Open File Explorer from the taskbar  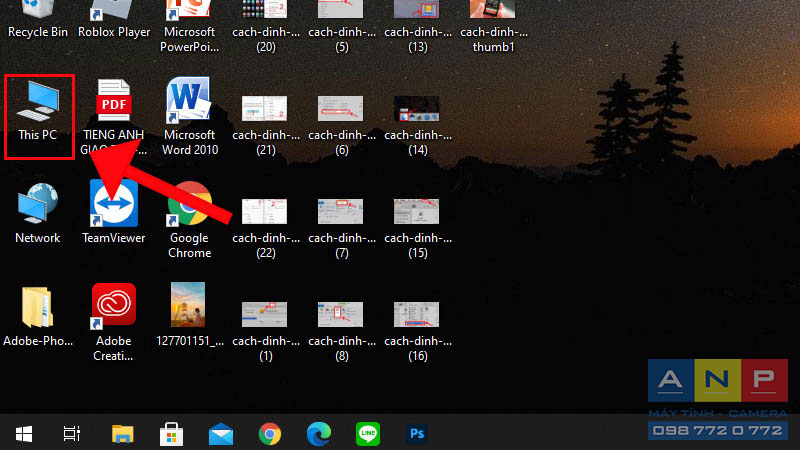point(122,434)
